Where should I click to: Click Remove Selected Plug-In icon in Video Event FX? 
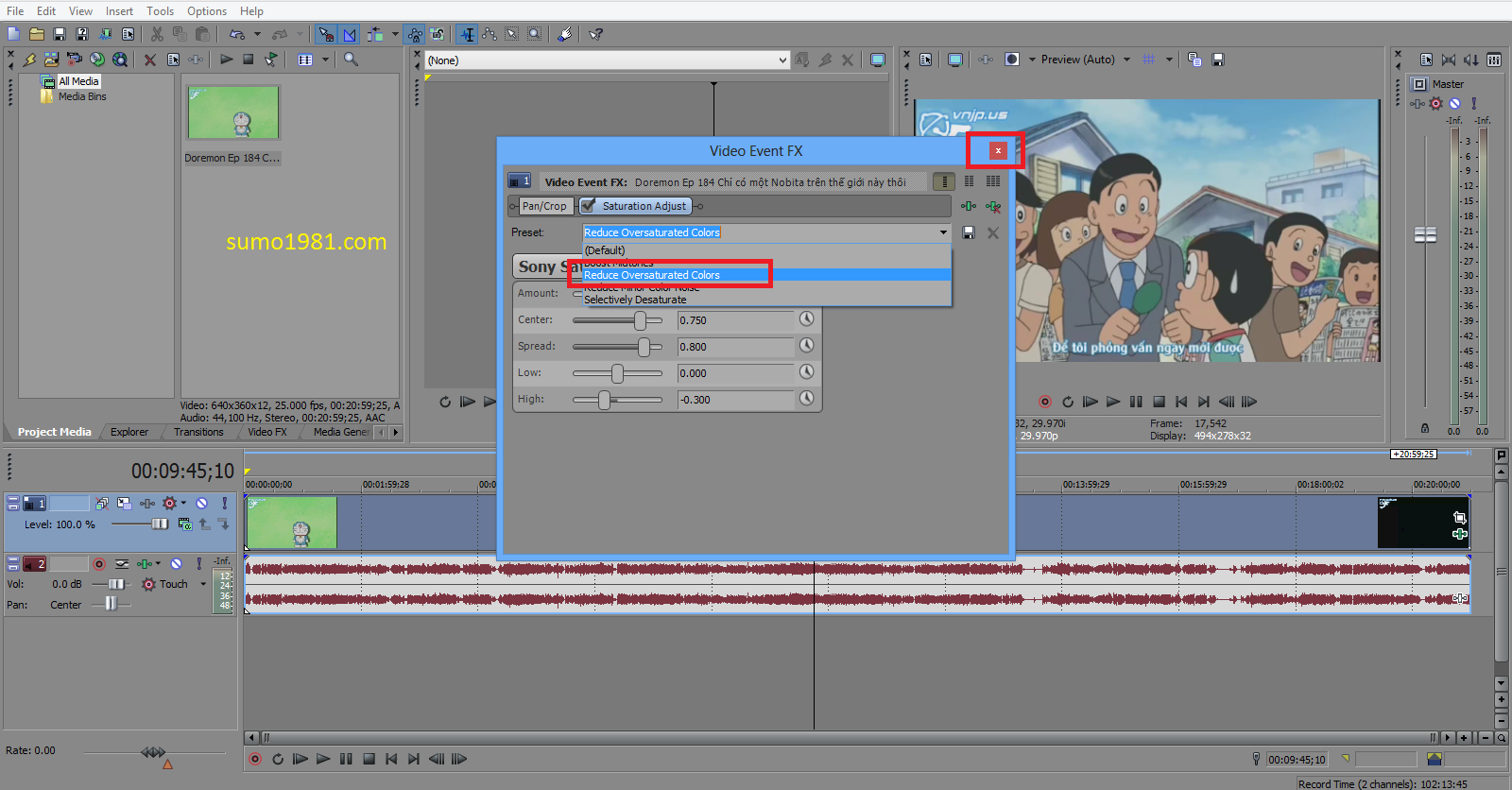[x=993, y=206]
